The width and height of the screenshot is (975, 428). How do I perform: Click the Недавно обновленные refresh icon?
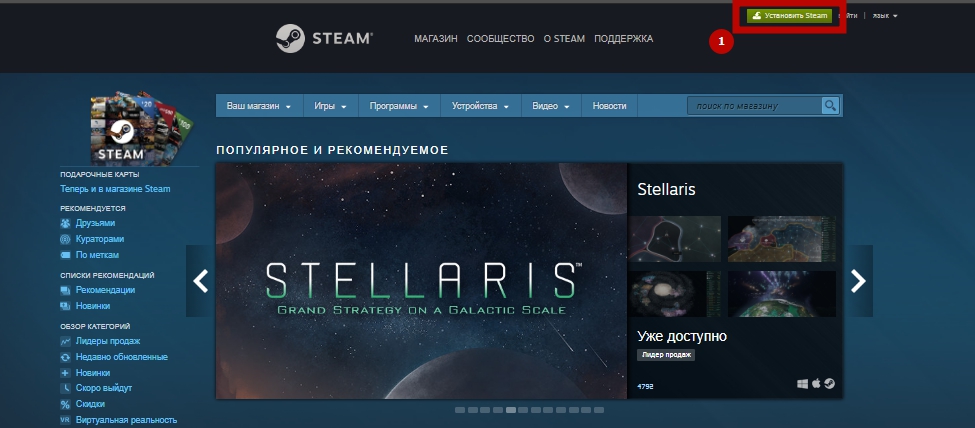coord(65,358)
